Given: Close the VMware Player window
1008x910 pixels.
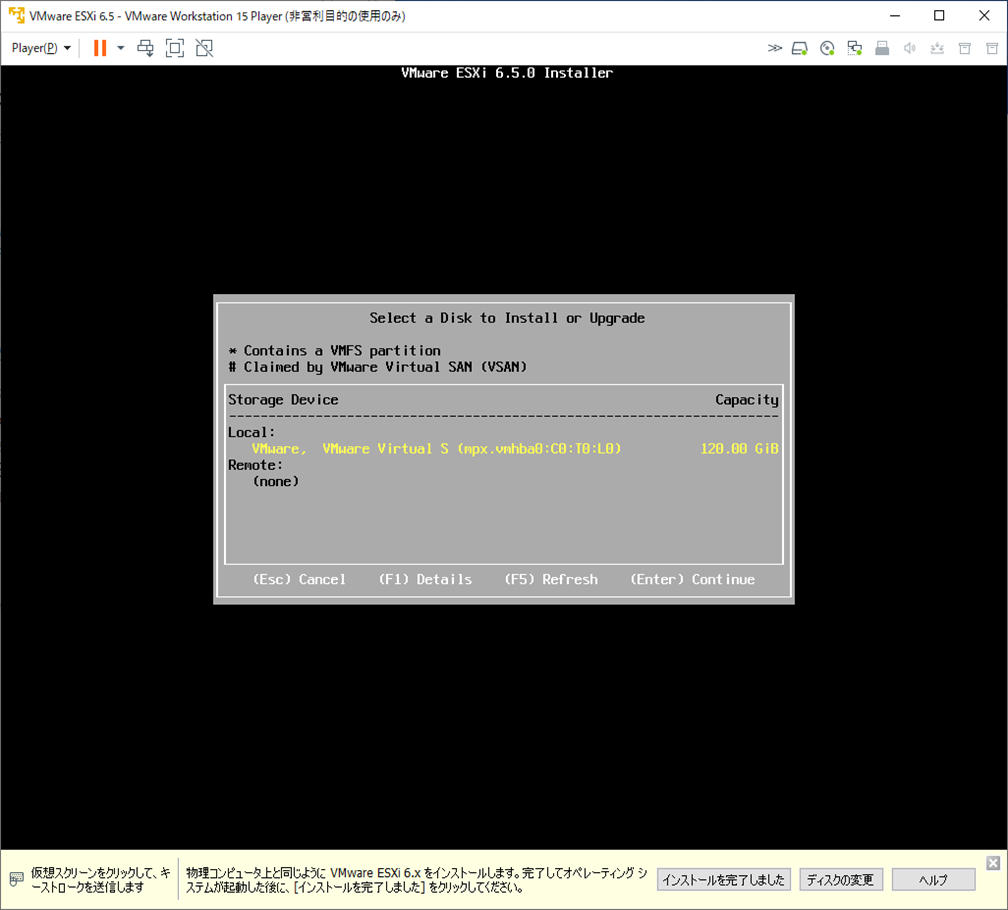Looking at the screenshot, I should [x=984, y=15].
